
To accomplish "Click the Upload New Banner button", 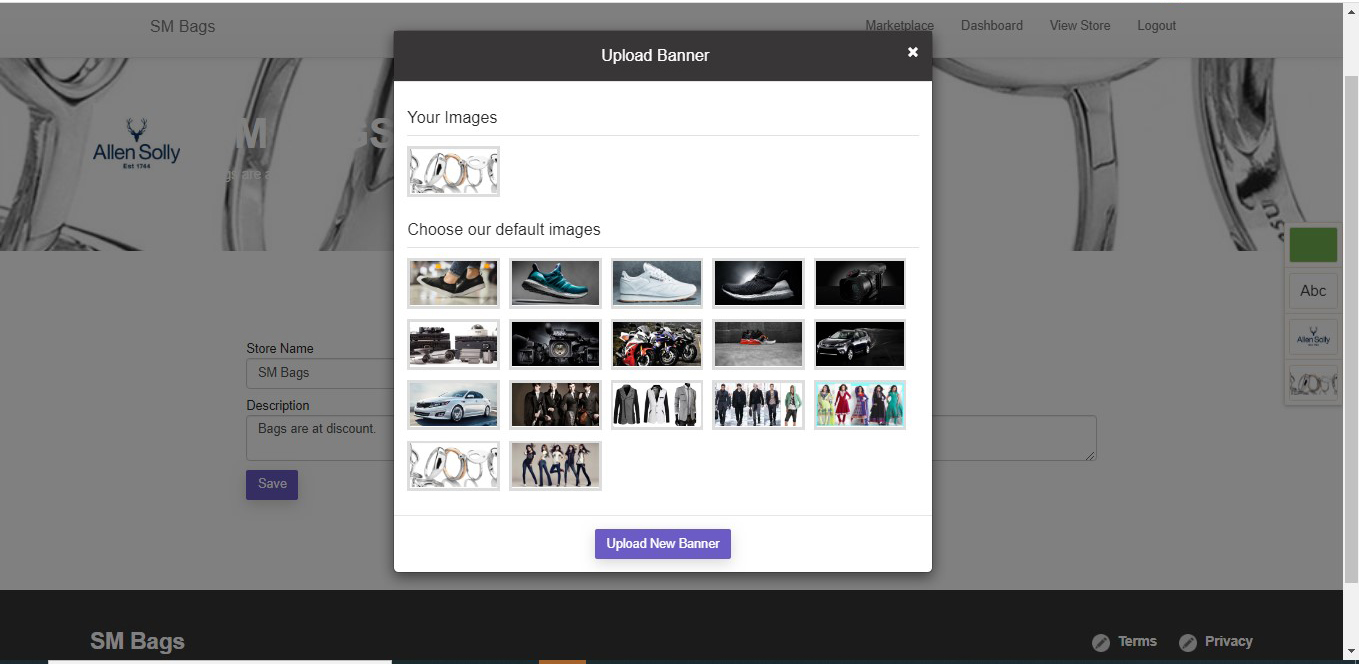I will pyautogui.click(x=662, y=543).
